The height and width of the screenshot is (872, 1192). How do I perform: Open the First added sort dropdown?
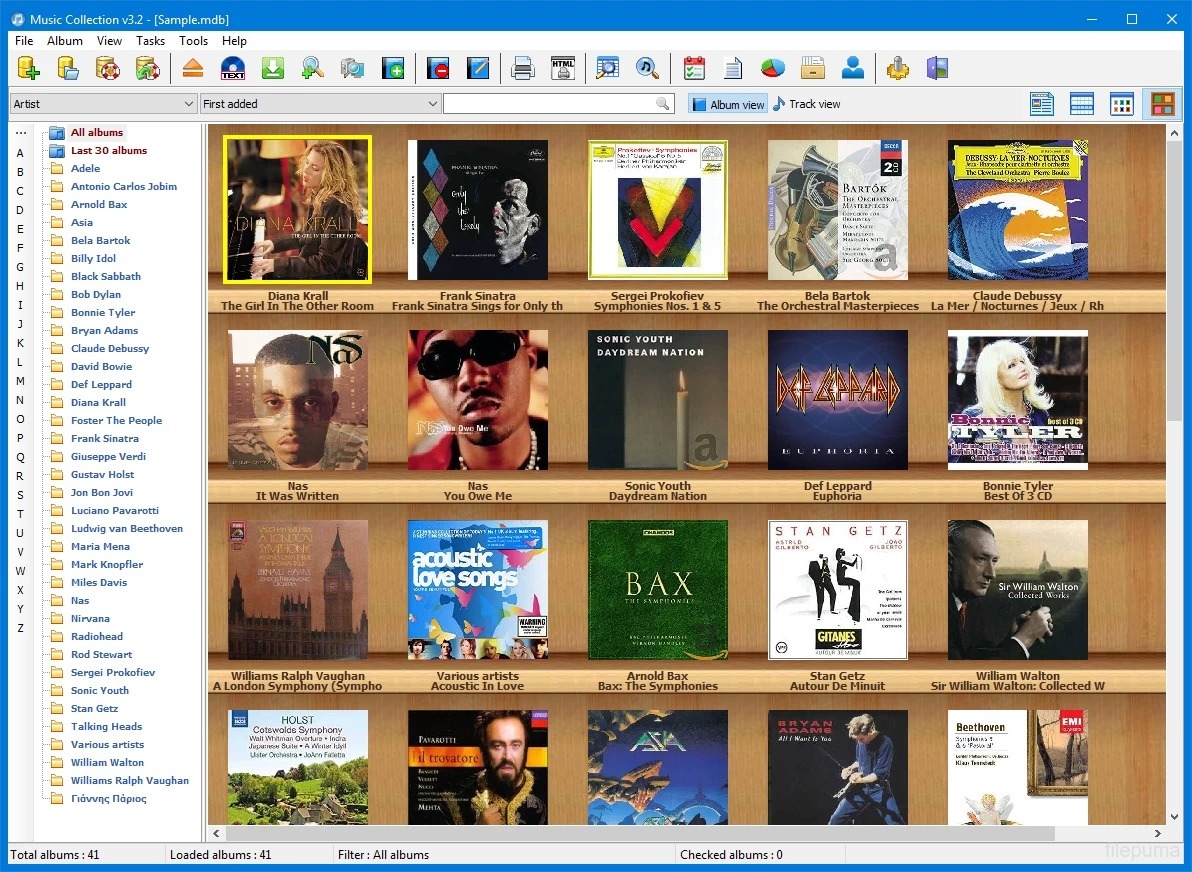(433, 104)
